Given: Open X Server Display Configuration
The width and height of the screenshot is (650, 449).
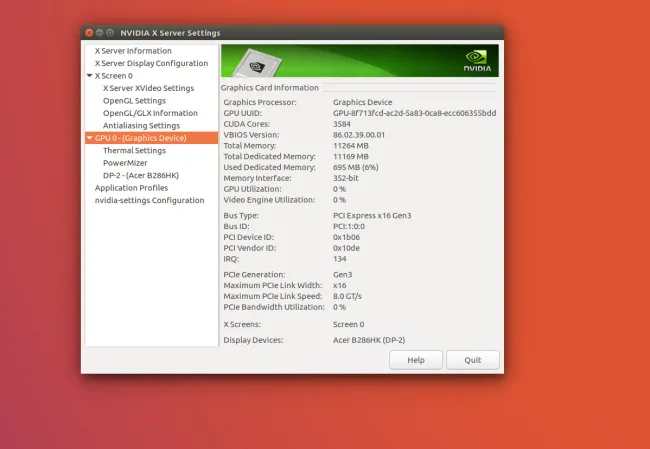Looking at the screenshot, I should [151, 63].
